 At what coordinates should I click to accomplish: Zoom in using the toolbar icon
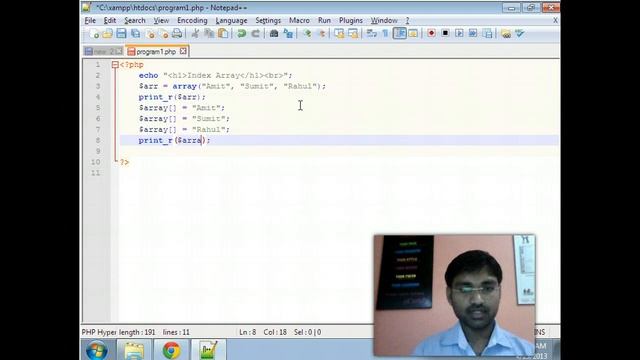coord(307,34)
